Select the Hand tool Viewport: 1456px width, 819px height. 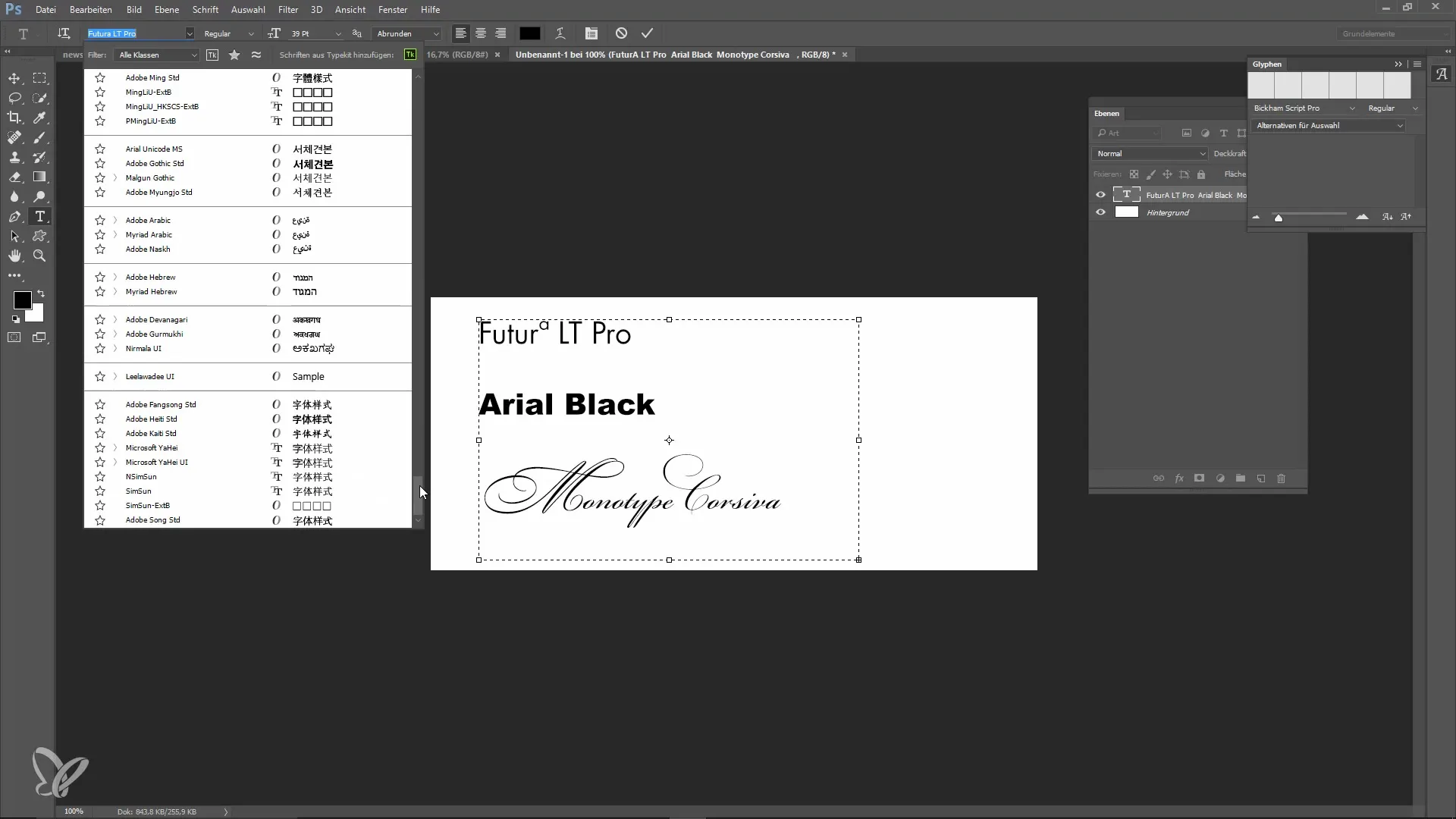14,256
